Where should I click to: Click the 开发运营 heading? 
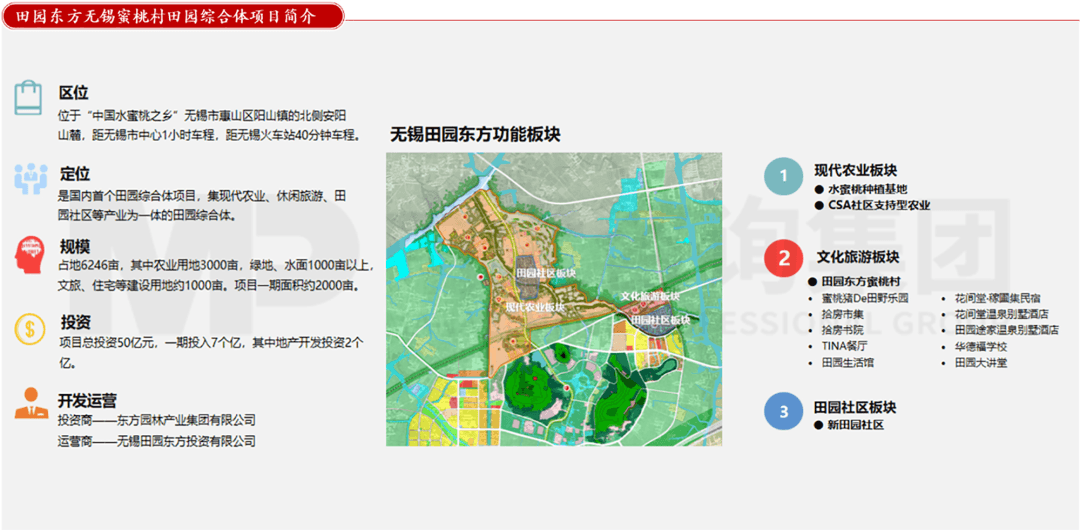click(87, 401)
